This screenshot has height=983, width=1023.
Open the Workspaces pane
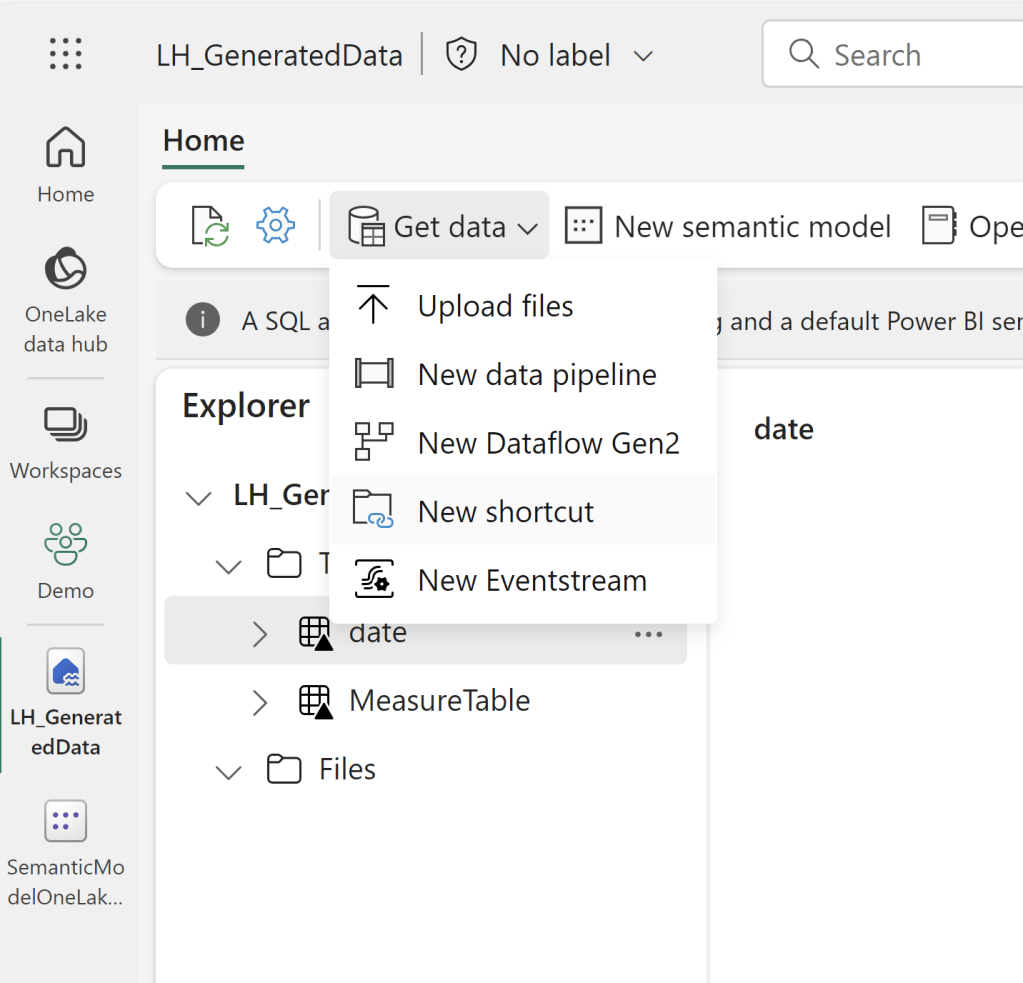(x=66, y=442)
